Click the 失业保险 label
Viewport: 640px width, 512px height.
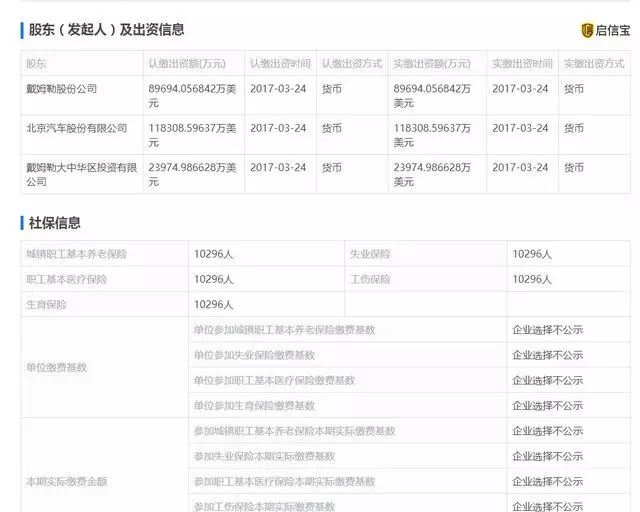point(370,254)
